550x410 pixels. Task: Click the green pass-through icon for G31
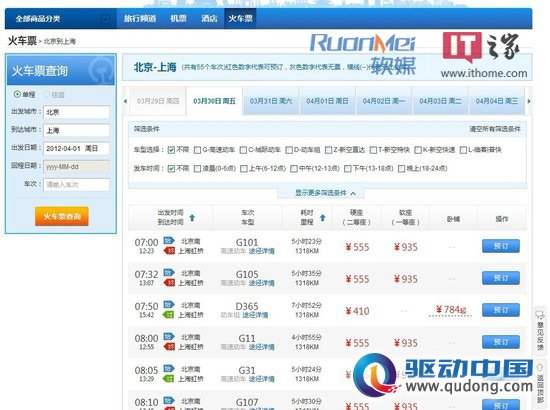pos(169,378)
